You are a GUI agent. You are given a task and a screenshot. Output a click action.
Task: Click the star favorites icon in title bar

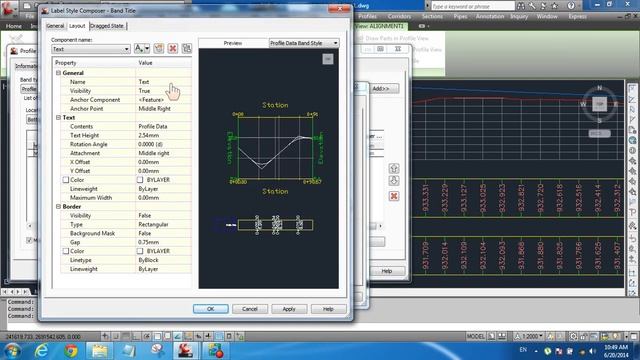[554, 6]
